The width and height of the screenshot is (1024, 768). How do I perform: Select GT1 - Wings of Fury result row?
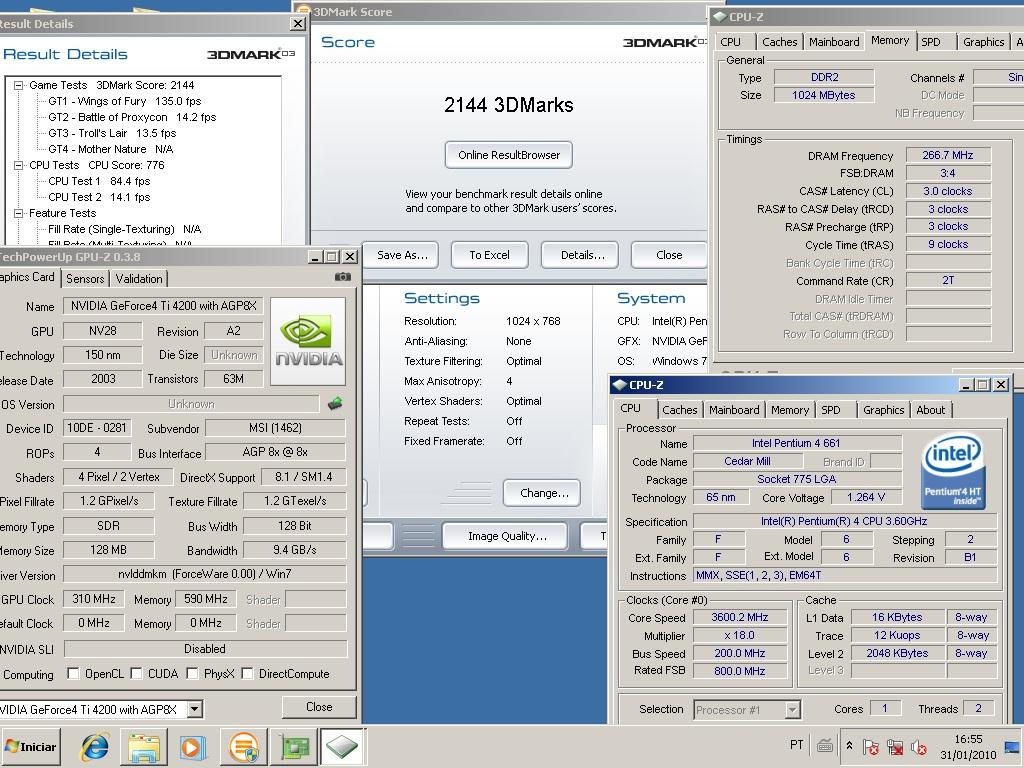pos(124,101)
